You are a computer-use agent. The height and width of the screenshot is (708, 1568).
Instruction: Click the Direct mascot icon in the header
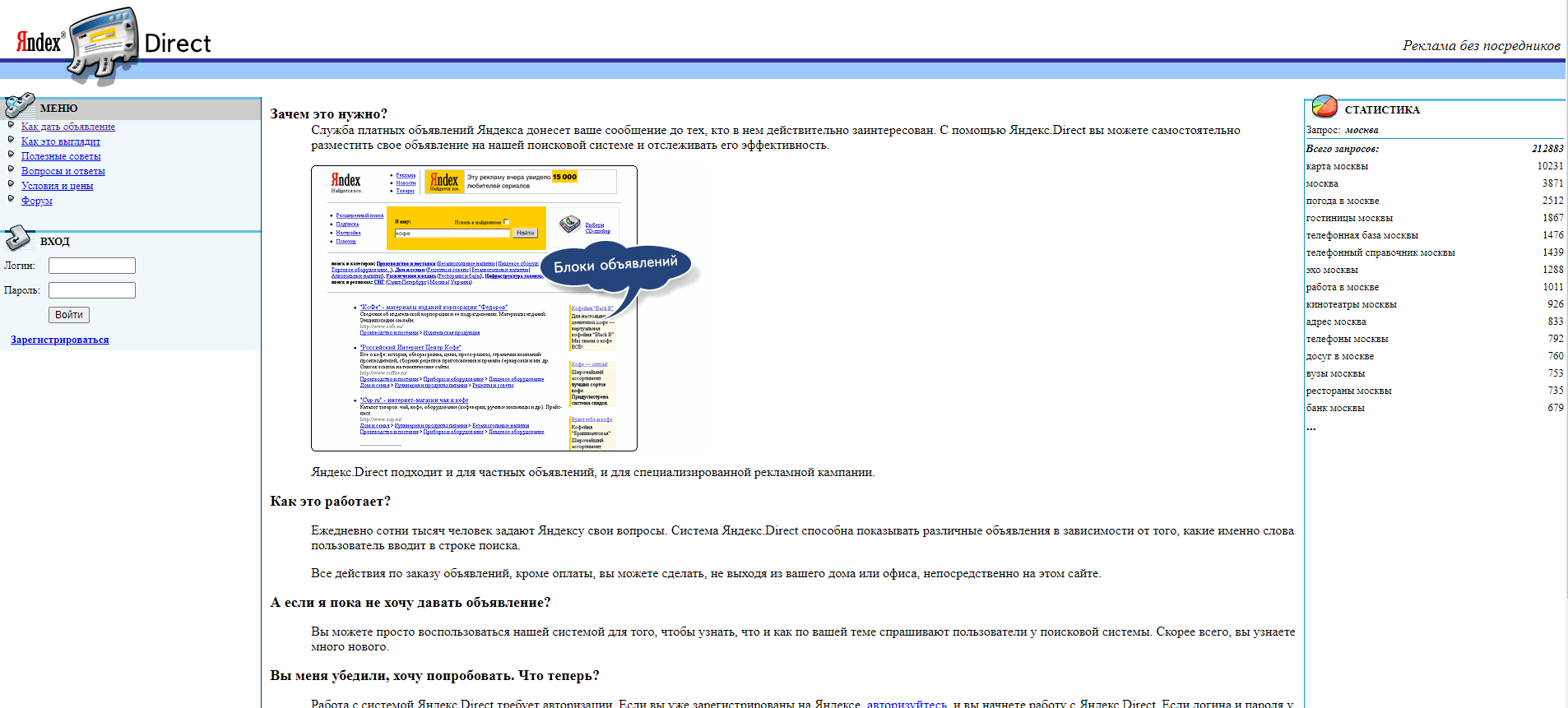pyautogui.click(x=103, y=45)
